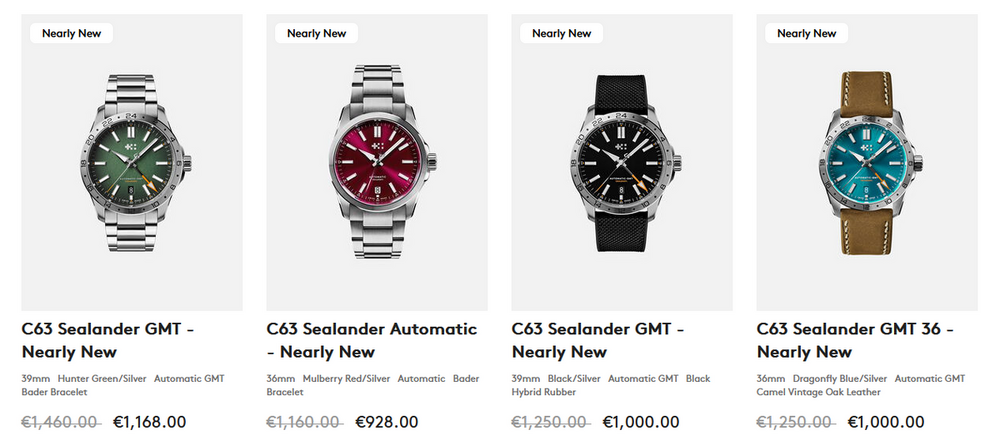Image resolution: width=1000 pixels, height=445 pixels.
Task: Open the Hunter Green Sealander GMT watch image
Action: (132, 163)
